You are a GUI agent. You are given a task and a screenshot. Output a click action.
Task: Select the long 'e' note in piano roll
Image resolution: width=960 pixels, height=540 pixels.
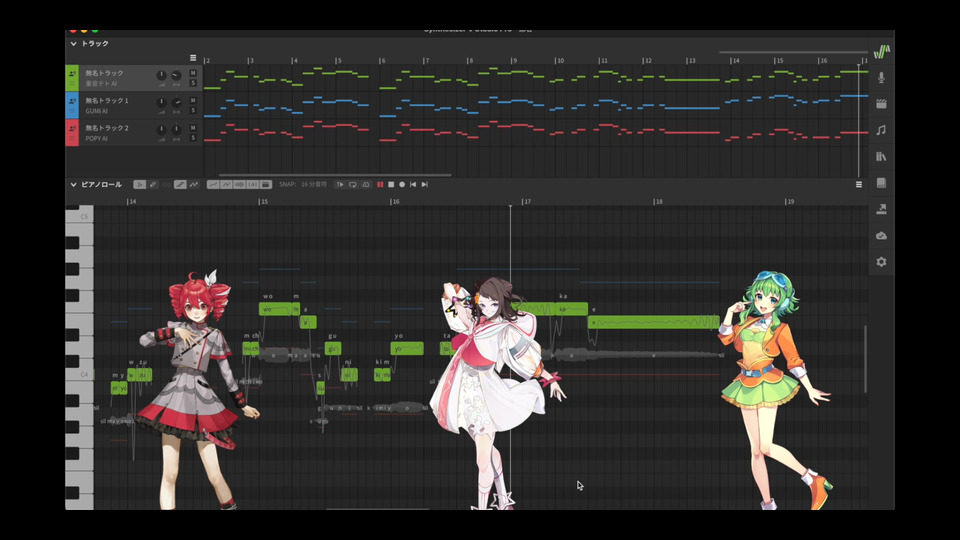[x=654, y=322]
